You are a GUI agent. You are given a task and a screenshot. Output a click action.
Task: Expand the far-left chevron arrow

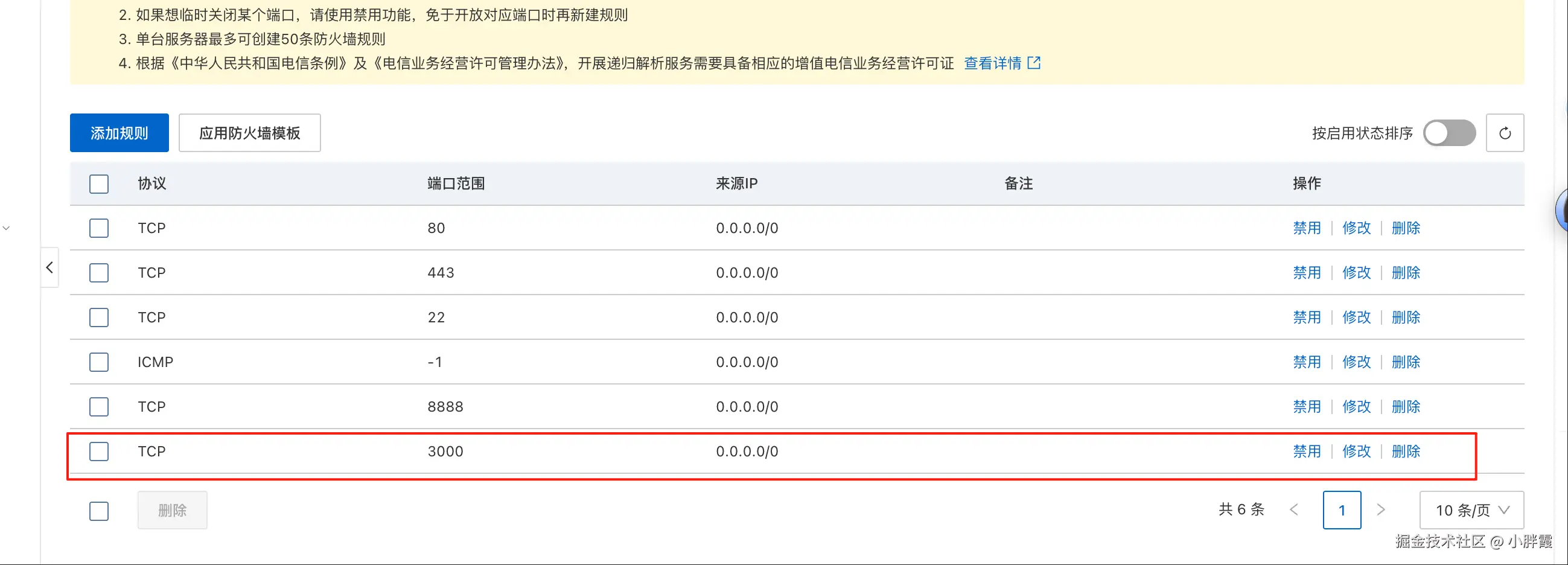6,228
